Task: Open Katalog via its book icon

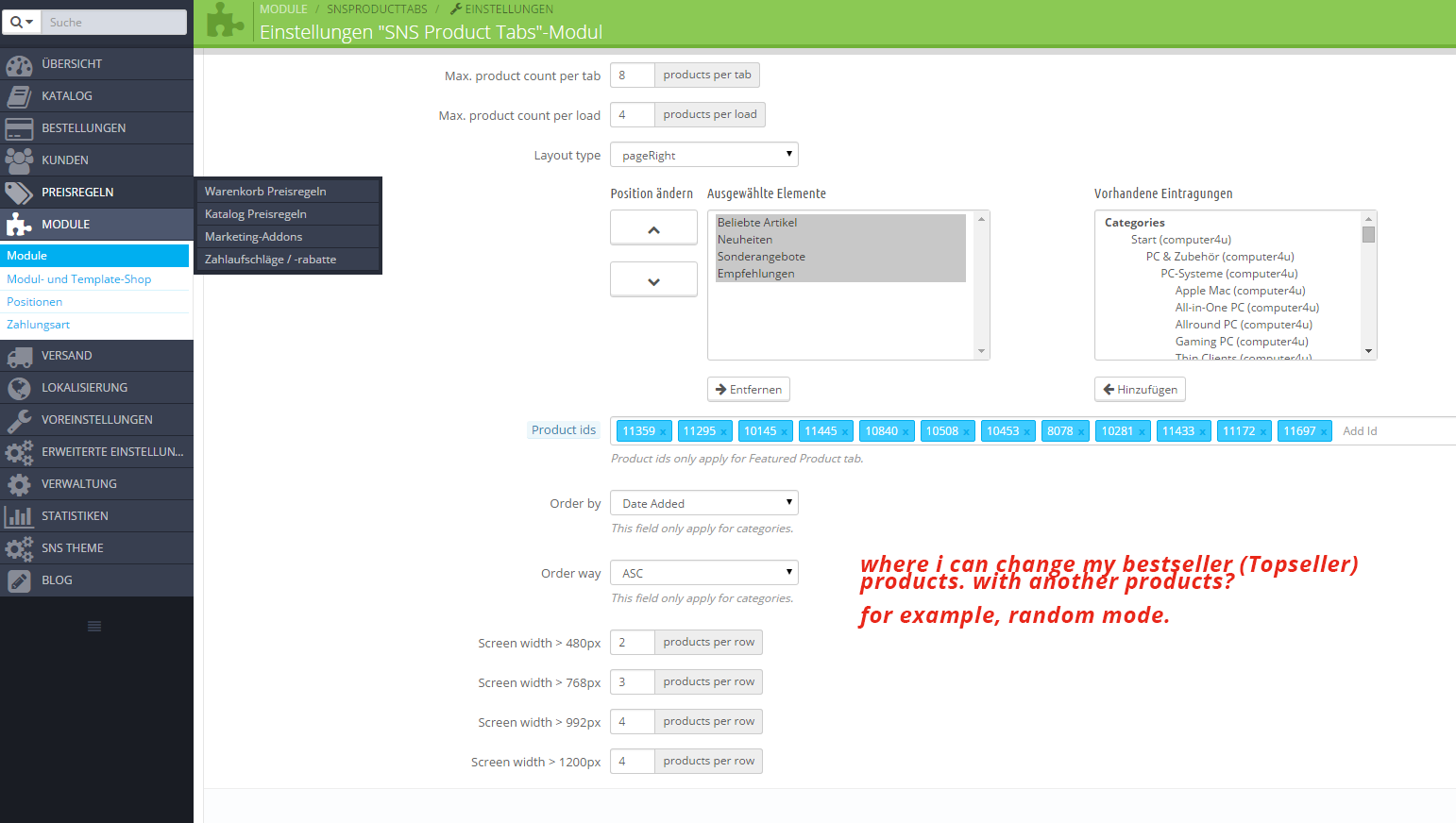Action: [x=19, y=96]
